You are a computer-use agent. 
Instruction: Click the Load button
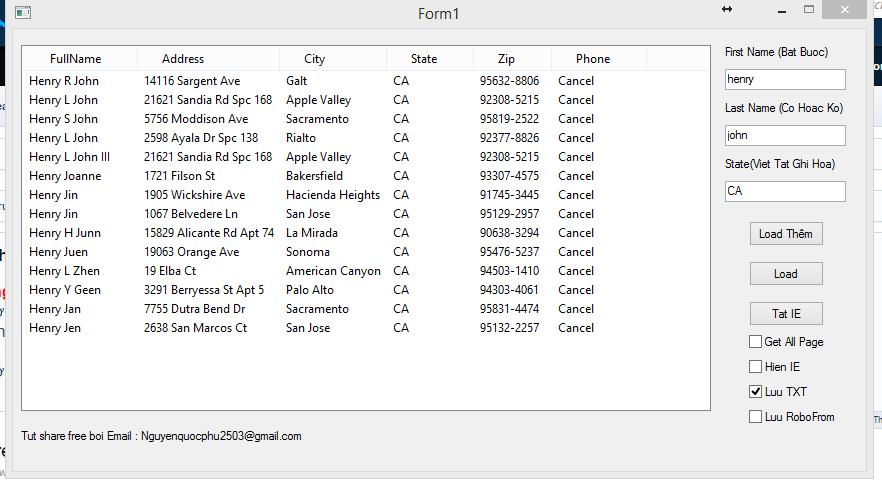click(x=785, y=274)
